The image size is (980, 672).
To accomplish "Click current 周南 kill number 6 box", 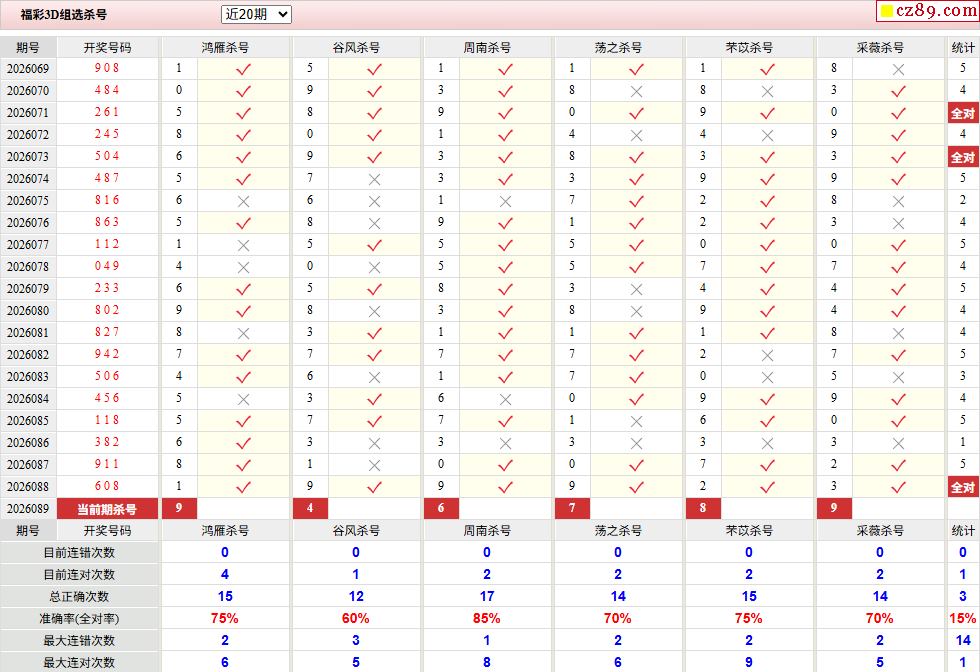I will (x=441, y=508).
